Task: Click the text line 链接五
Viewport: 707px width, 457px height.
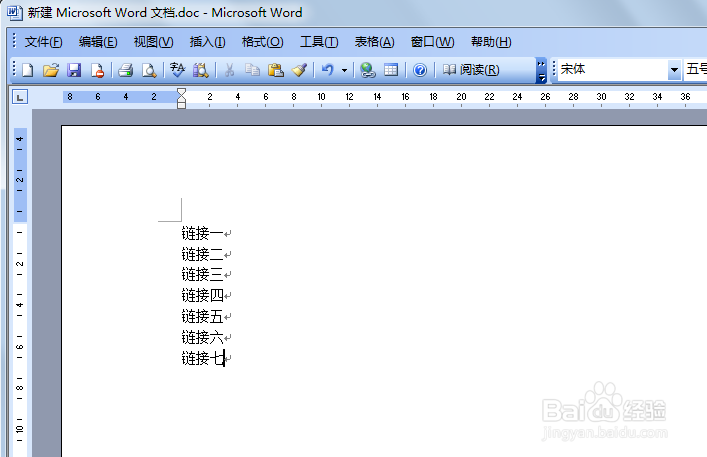Action: pyautogui.click(x=202, y=316)
